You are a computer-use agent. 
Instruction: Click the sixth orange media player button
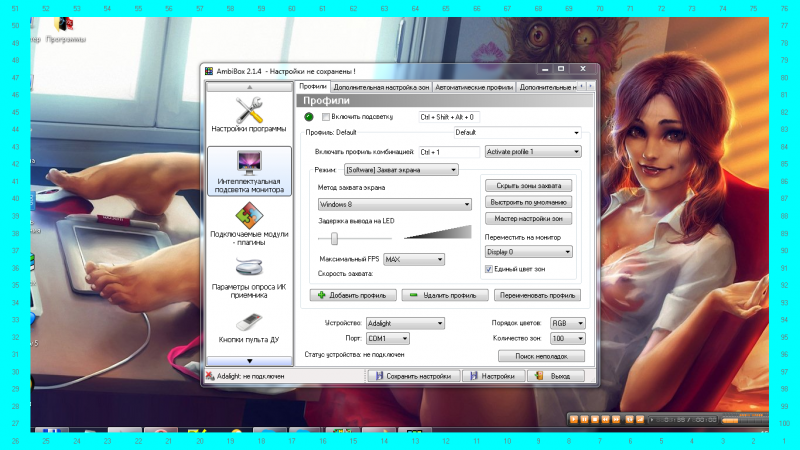(x=630, y=419)
